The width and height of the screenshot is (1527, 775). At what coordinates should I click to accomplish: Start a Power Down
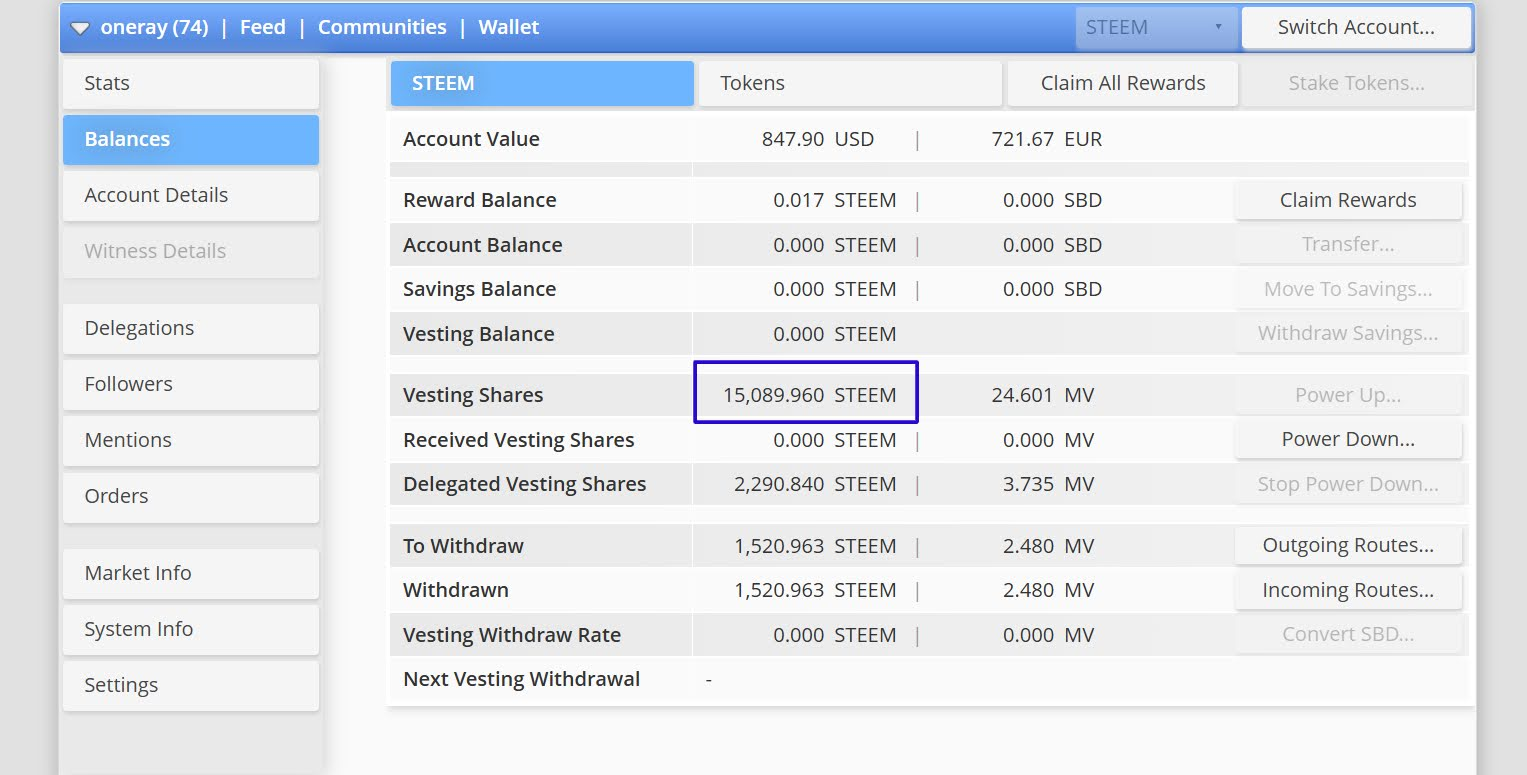click(x=1348, y=440)
